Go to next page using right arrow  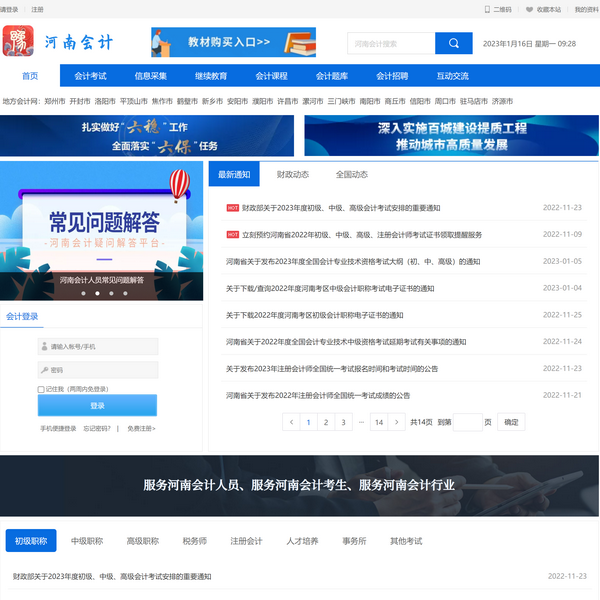pos(398,422)
